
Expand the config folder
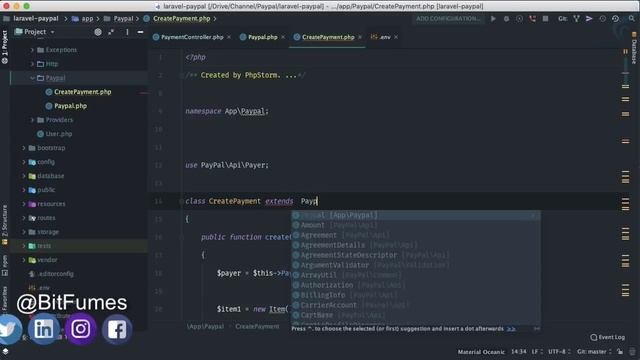[x=24, y=162]
